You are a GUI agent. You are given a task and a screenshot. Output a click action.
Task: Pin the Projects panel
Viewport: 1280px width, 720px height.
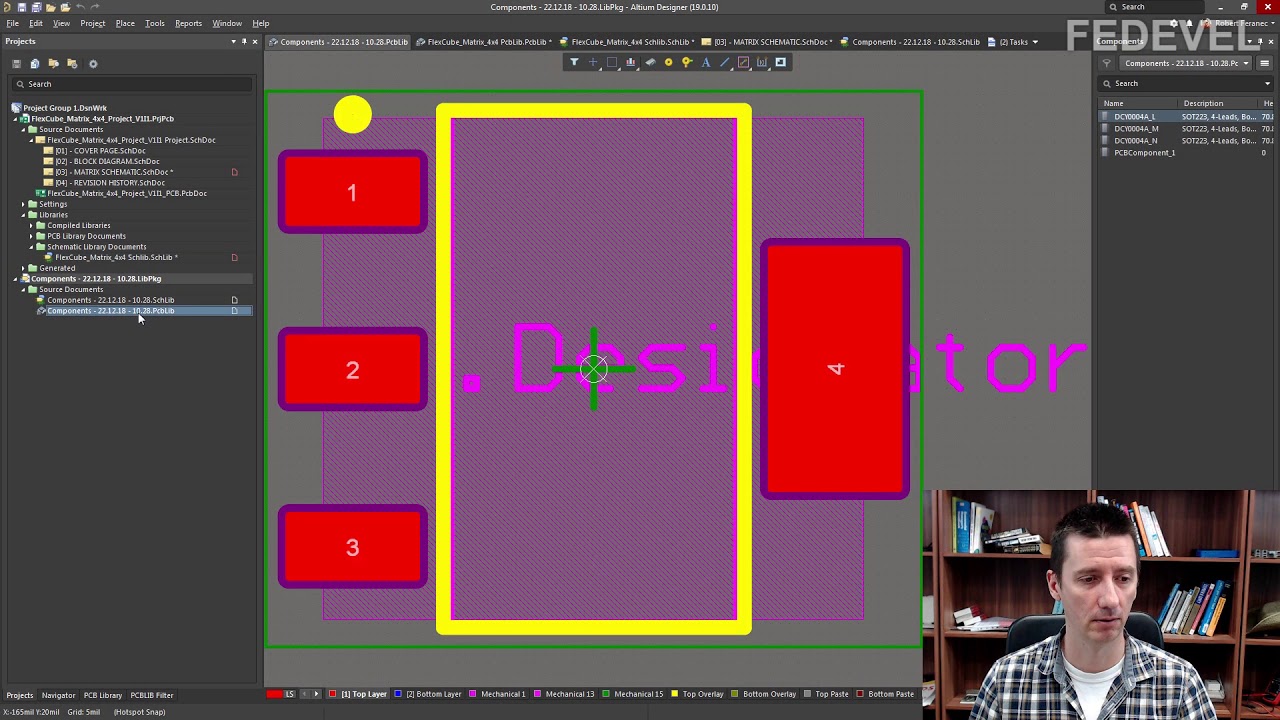point(244,41)
